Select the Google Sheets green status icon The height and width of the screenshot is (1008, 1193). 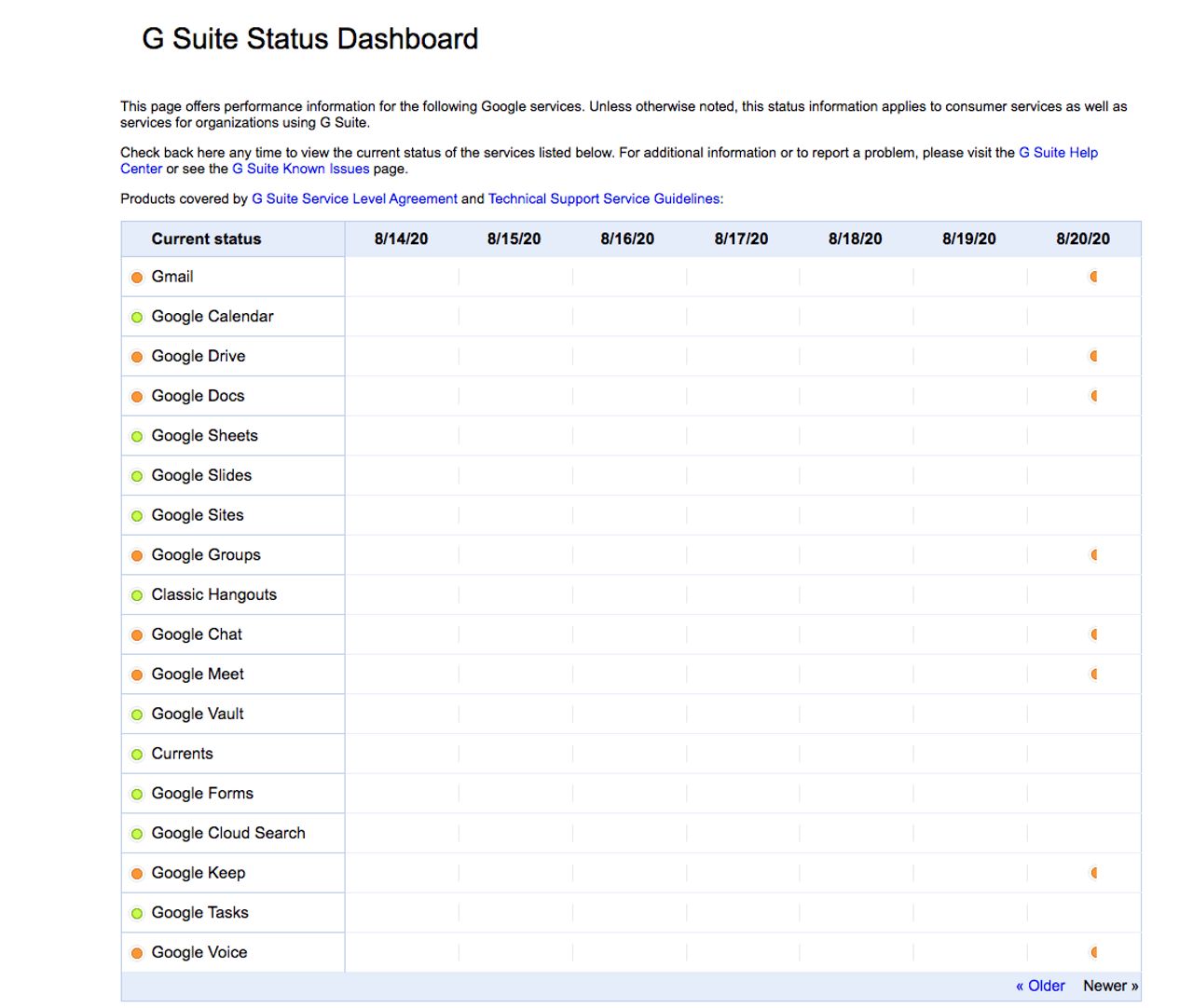[136, 436]
